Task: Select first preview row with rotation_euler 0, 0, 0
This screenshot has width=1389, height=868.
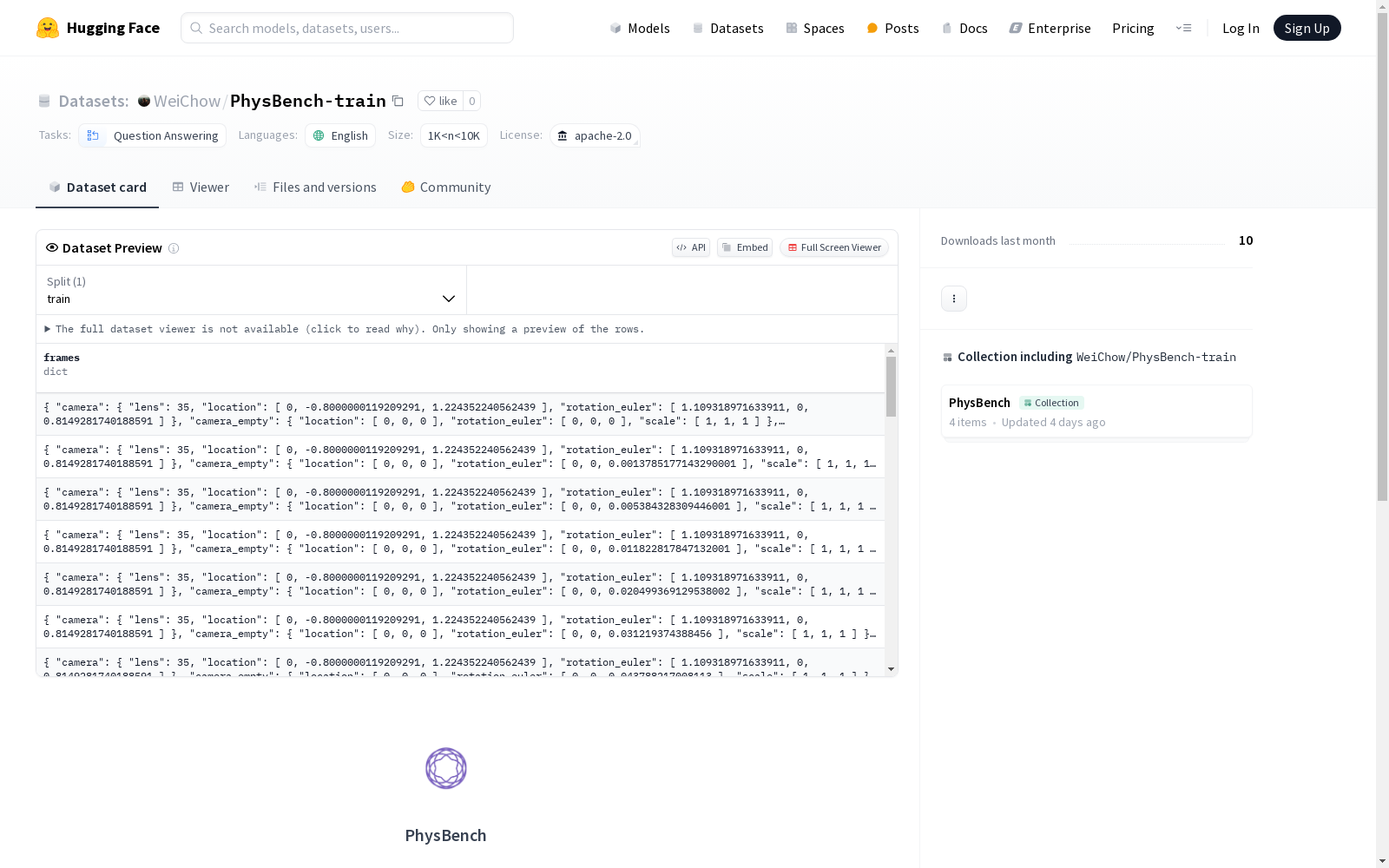Action: click(460, 414)
